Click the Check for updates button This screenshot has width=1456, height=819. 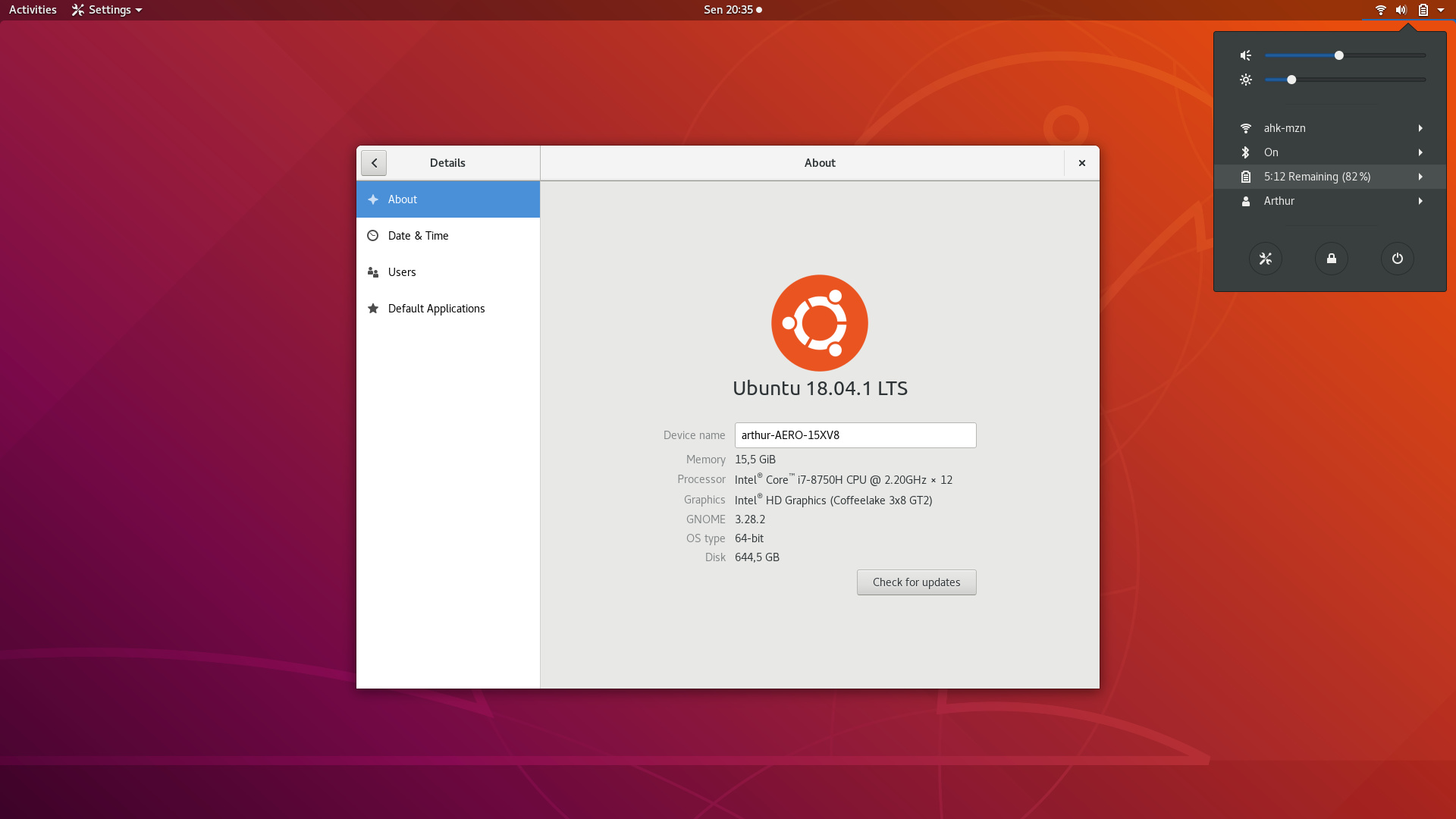(x=916, y=582)
